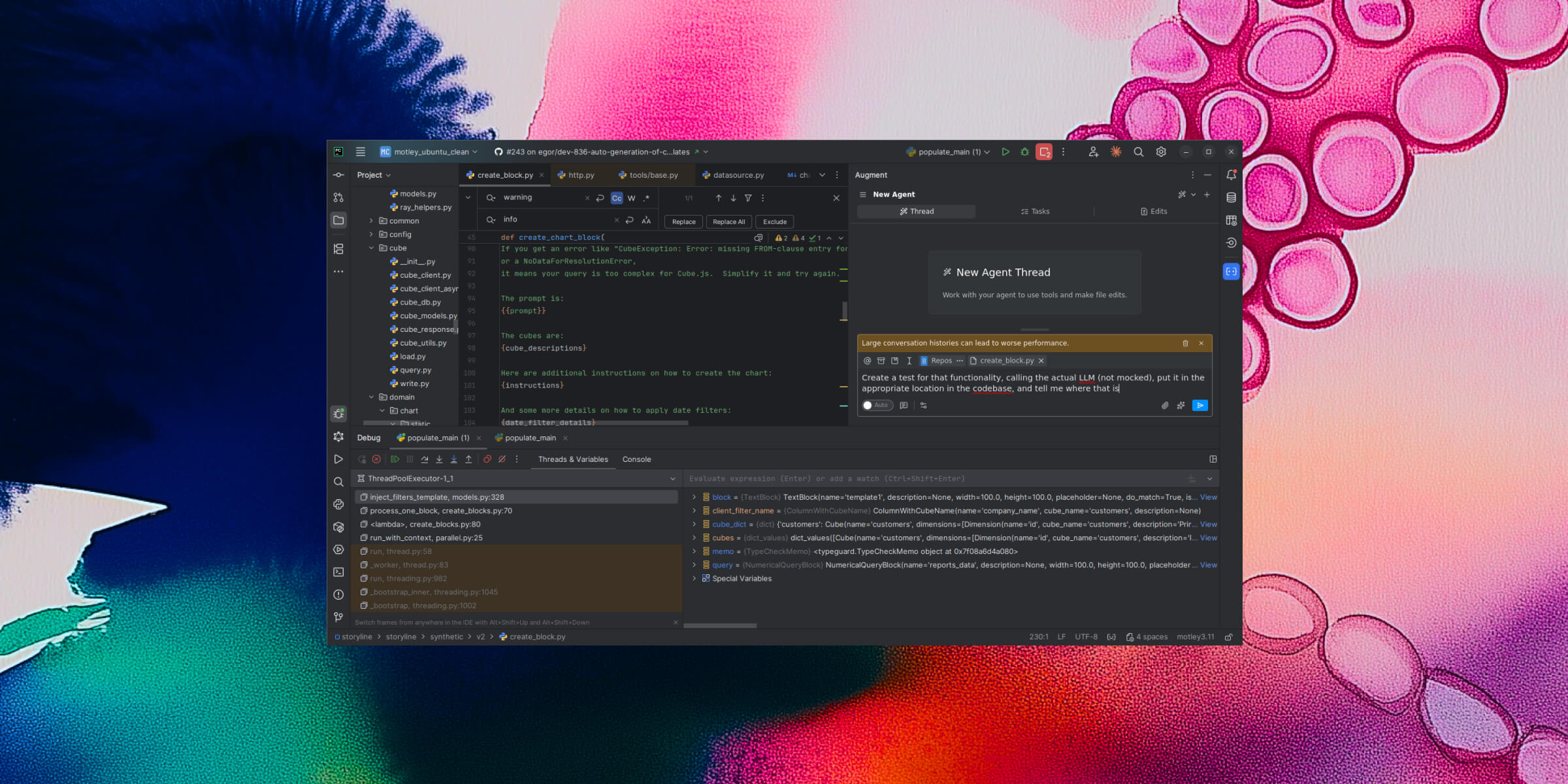
Task: Switch to the Console debug tab
Action: pos(636,459)
